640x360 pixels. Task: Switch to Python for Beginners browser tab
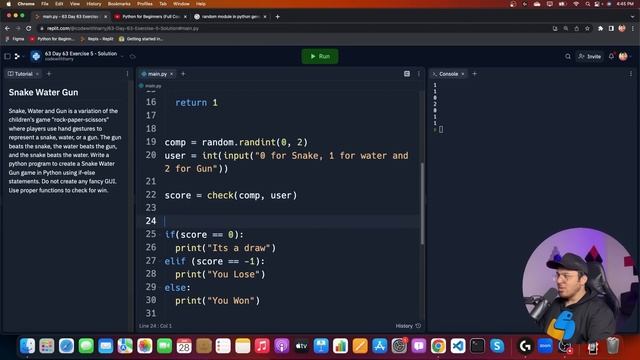[x=150, y=17]
